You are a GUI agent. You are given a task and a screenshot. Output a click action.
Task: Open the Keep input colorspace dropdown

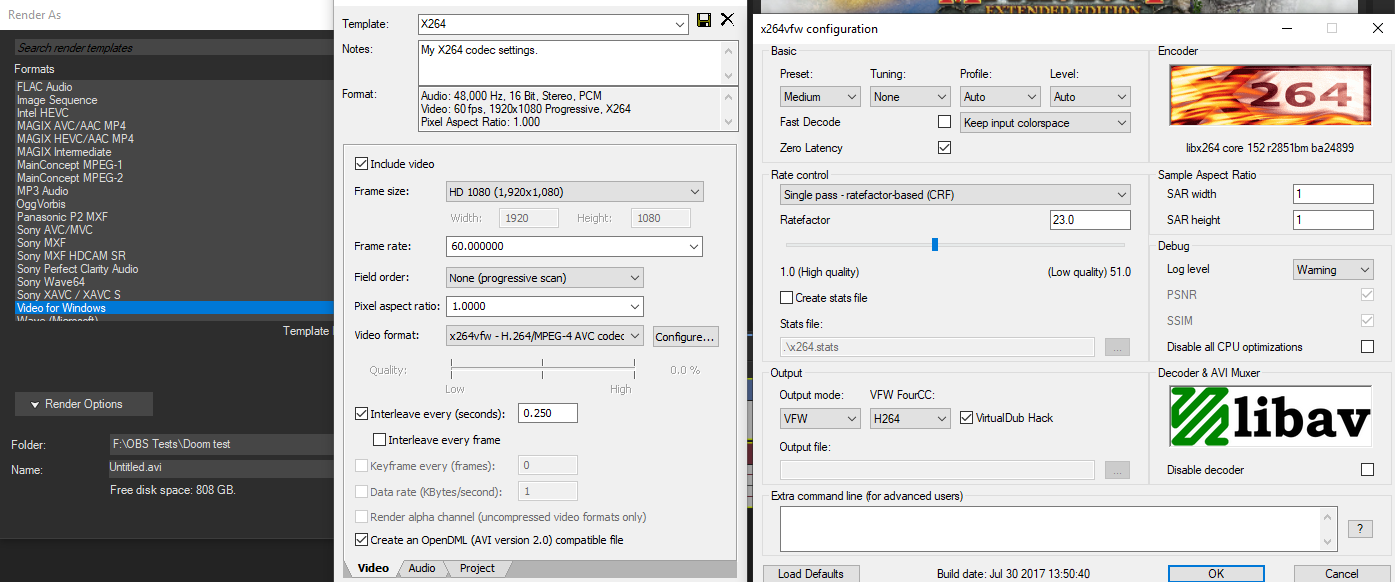(x=1045, y=123)
